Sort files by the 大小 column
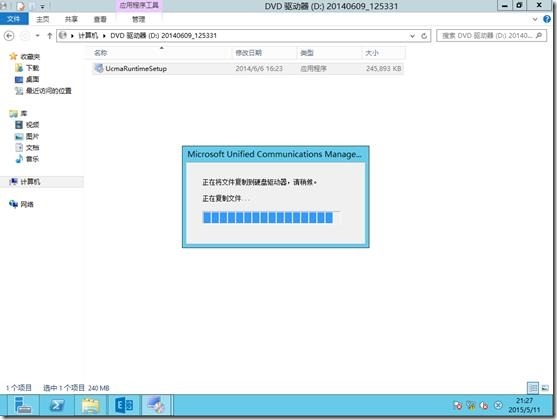 coord(372,53)
